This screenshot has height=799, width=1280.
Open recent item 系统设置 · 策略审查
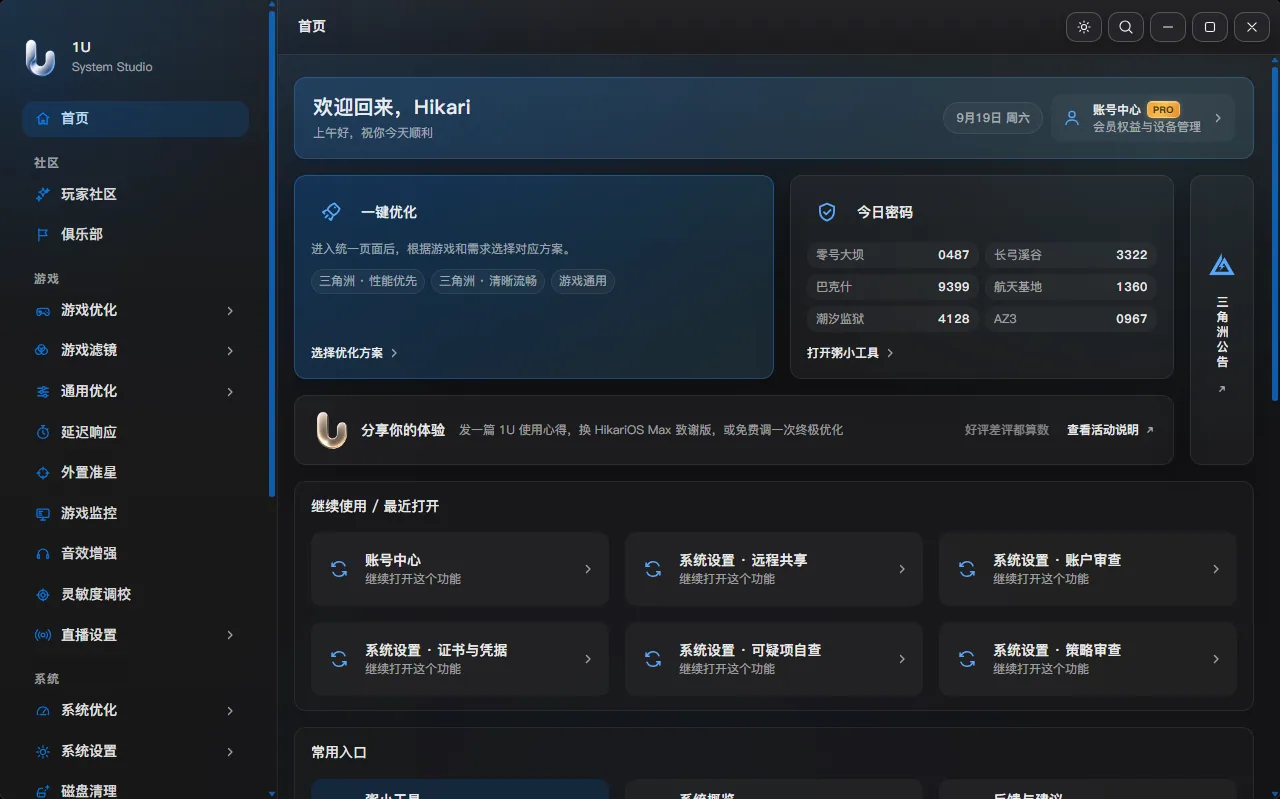tap(1088, 659)
